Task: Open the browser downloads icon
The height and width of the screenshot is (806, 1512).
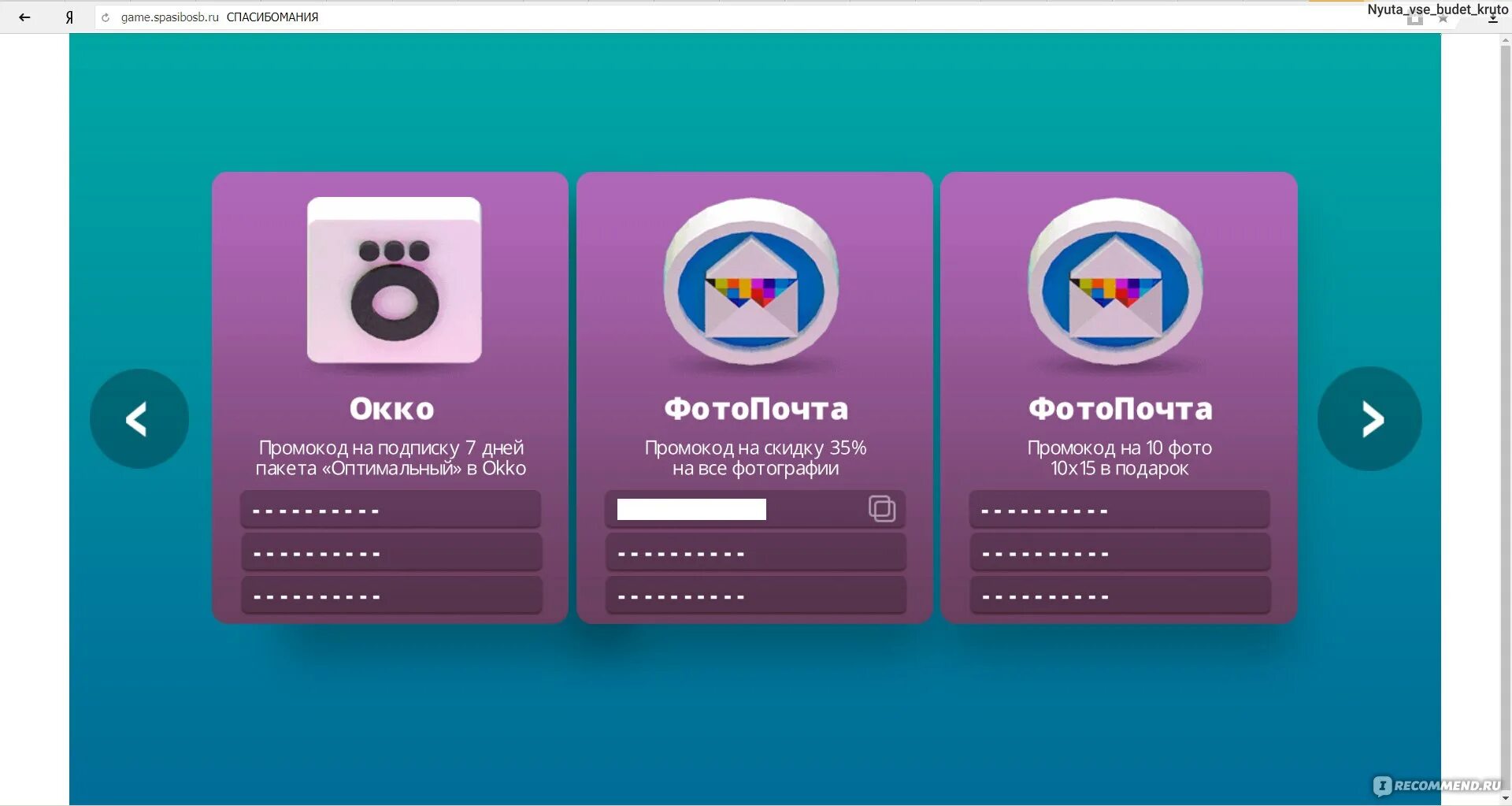Action: (1492, 19)
